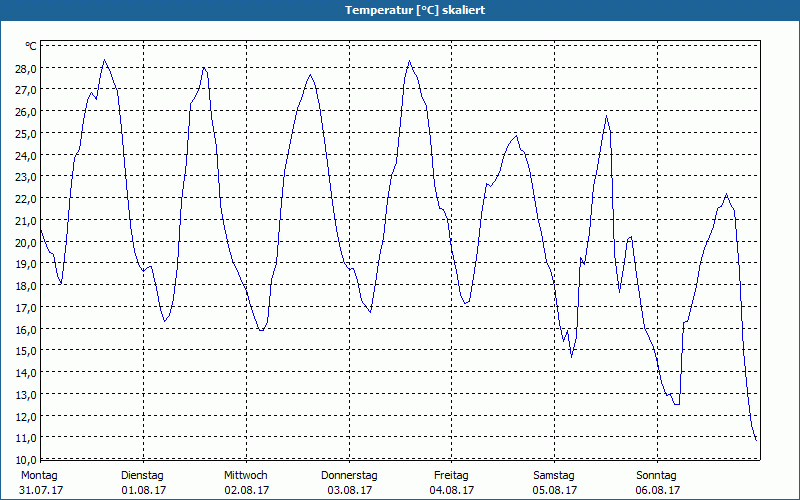Select the 16,0 y-axis label
This screenshot has width=800, height=500.
[26, 329]
